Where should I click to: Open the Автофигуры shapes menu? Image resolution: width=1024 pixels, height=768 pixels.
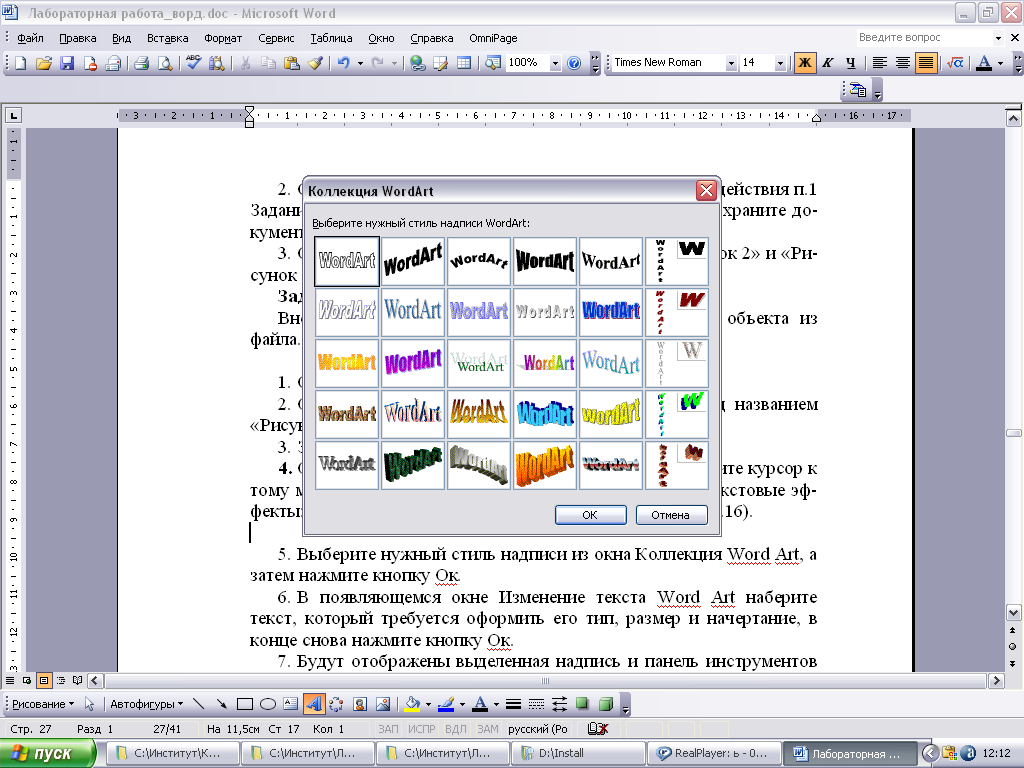[x=146, y=704]
